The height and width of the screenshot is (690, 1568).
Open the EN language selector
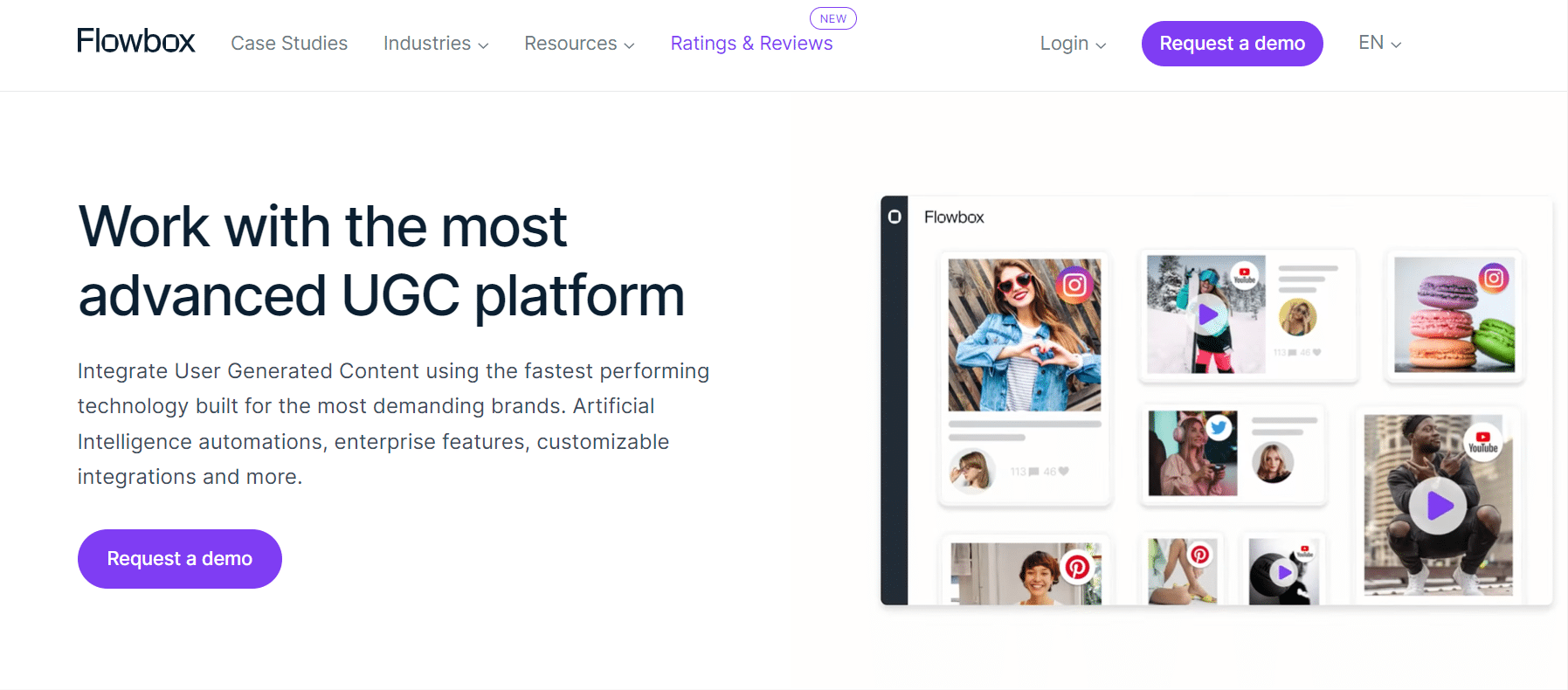click(1378, 43)
